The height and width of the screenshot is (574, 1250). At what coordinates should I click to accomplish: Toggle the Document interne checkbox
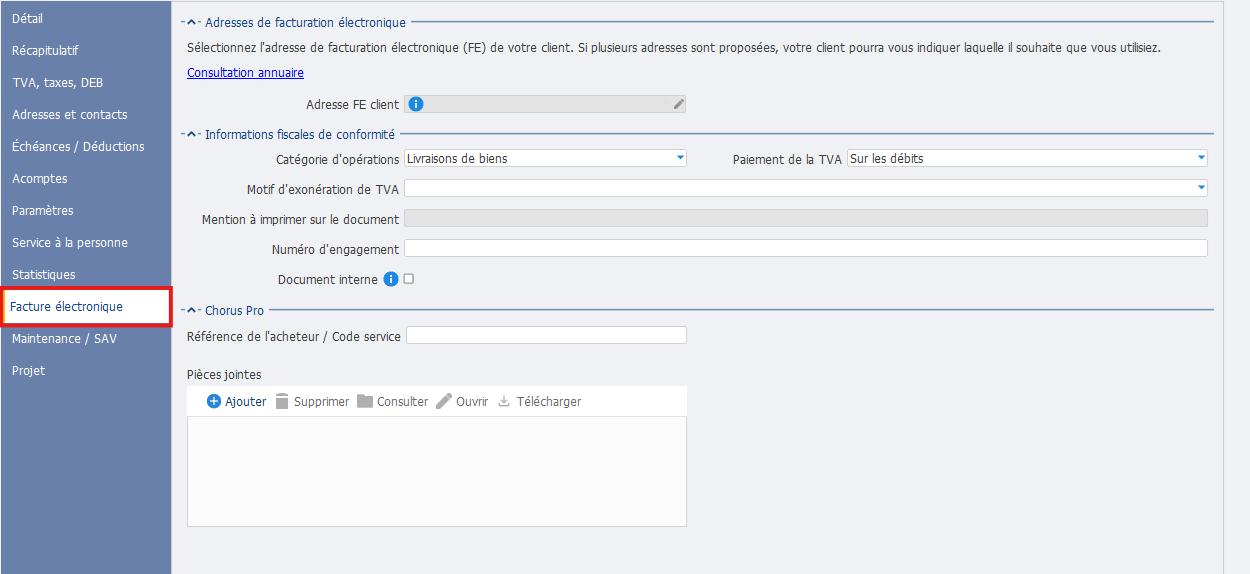[x=408, y=279]
